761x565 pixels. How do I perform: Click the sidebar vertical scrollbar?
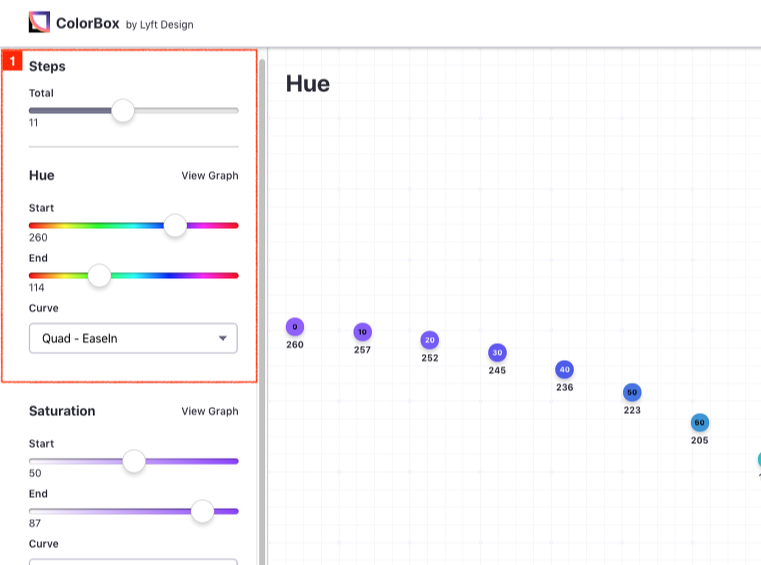point(262,311)
